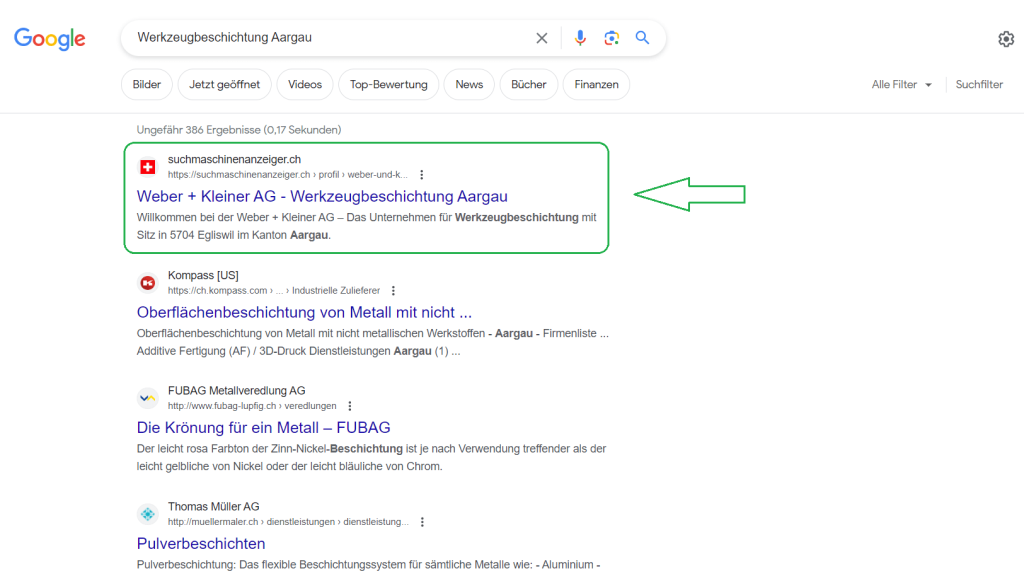Click the suchmaschinenanzeiger.ch site name
1024x576 pixels.
point(234,159)
